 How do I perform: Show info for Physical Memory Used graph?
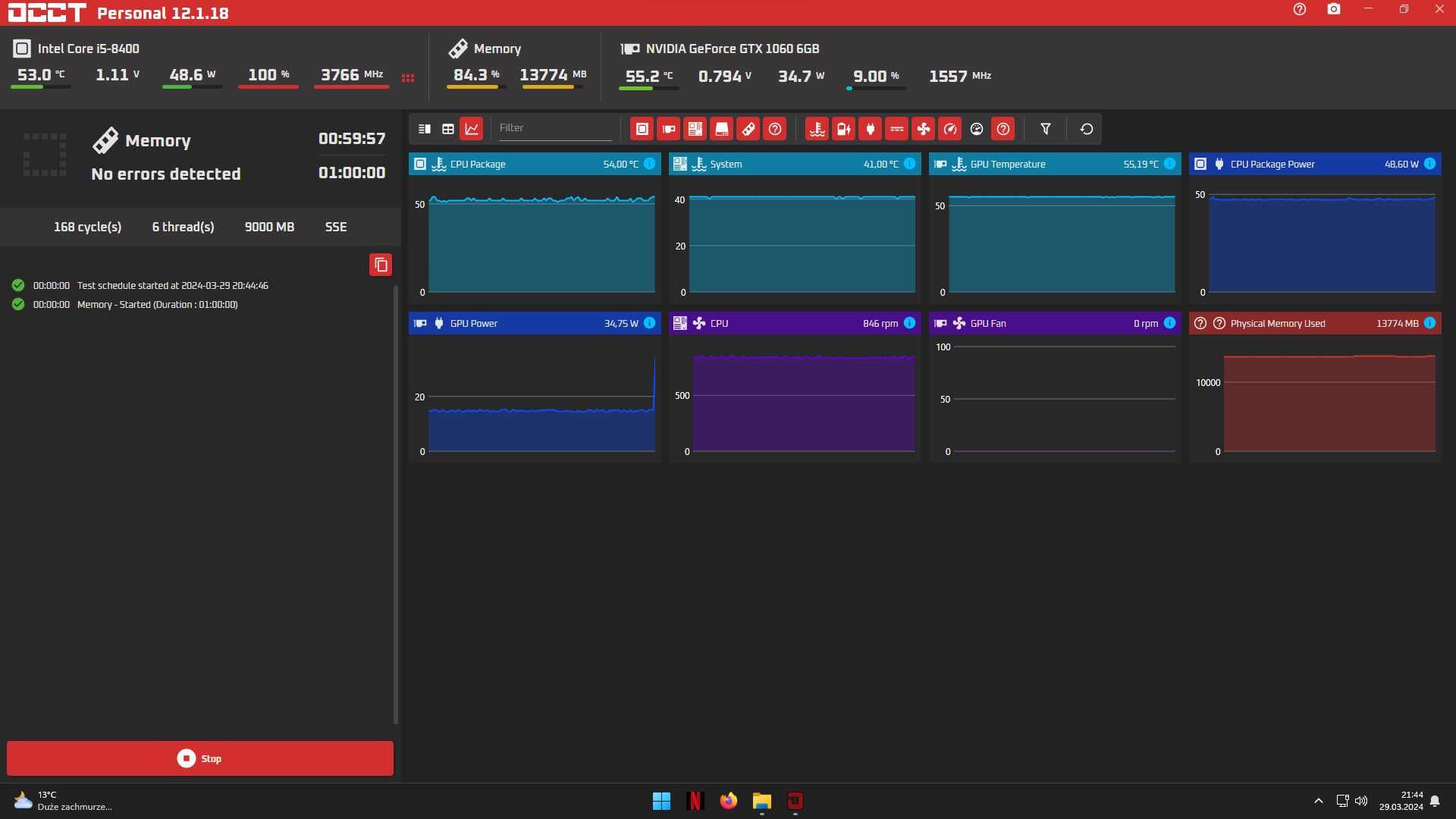[x=1429, y=323]
